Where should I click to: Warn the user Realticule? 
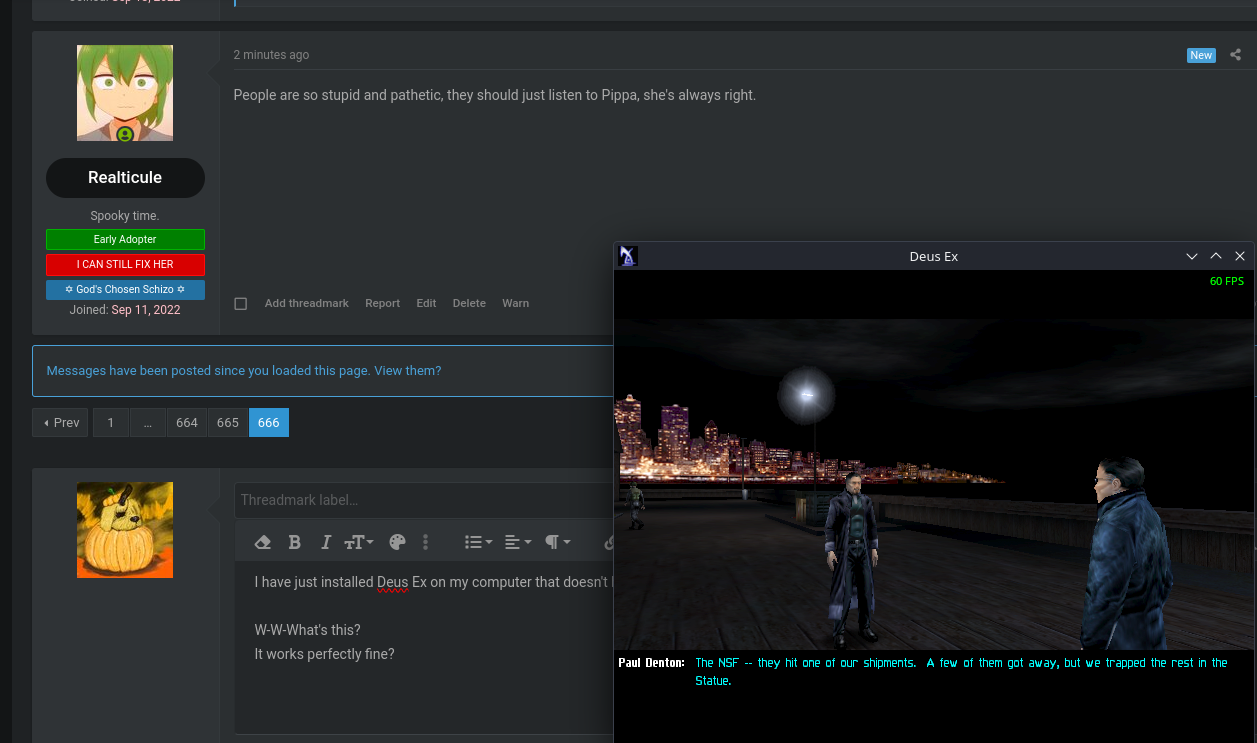click(516, 303)
